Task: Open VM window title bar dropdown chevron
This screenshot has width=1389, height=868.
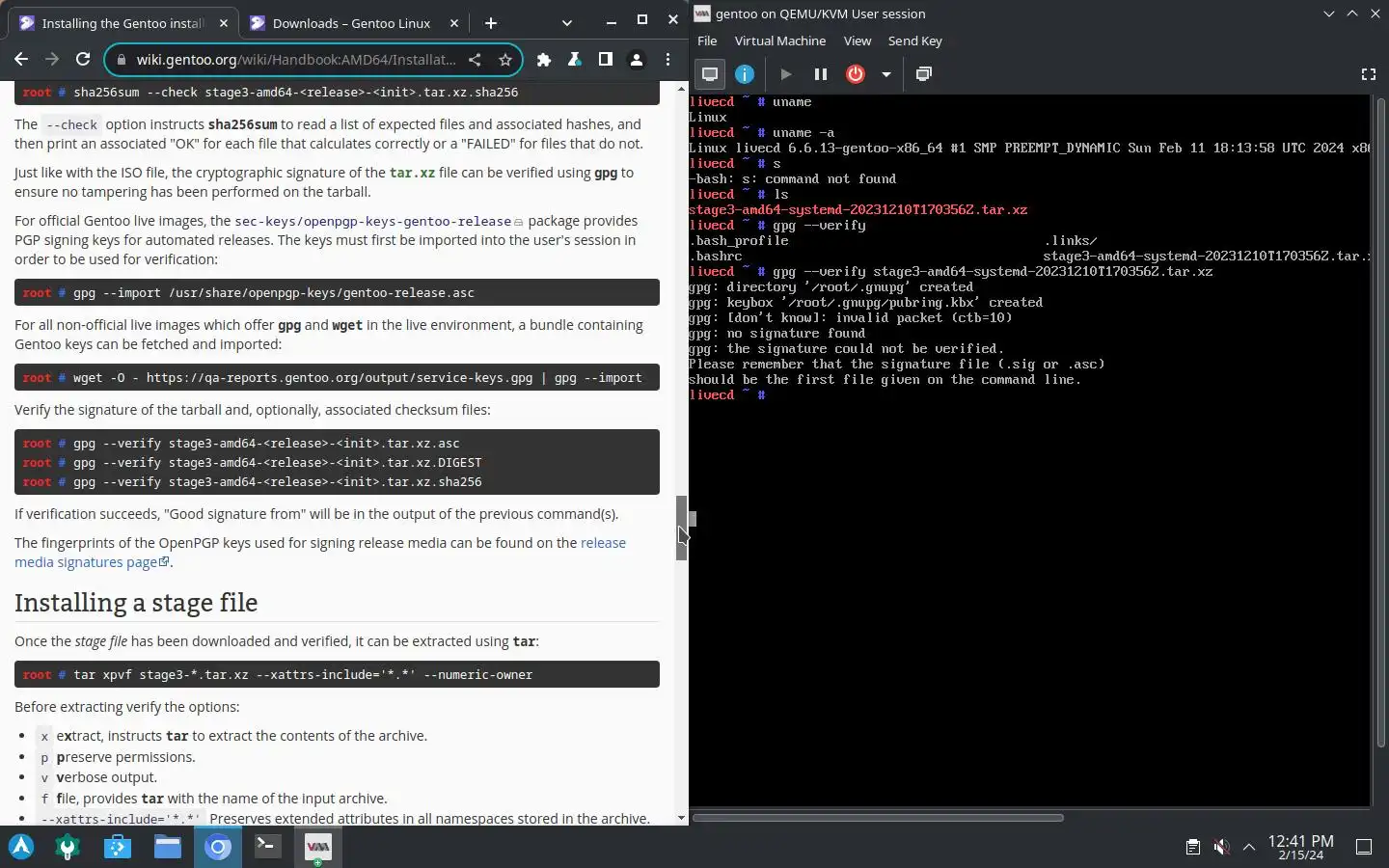Action: point(1328,14)
